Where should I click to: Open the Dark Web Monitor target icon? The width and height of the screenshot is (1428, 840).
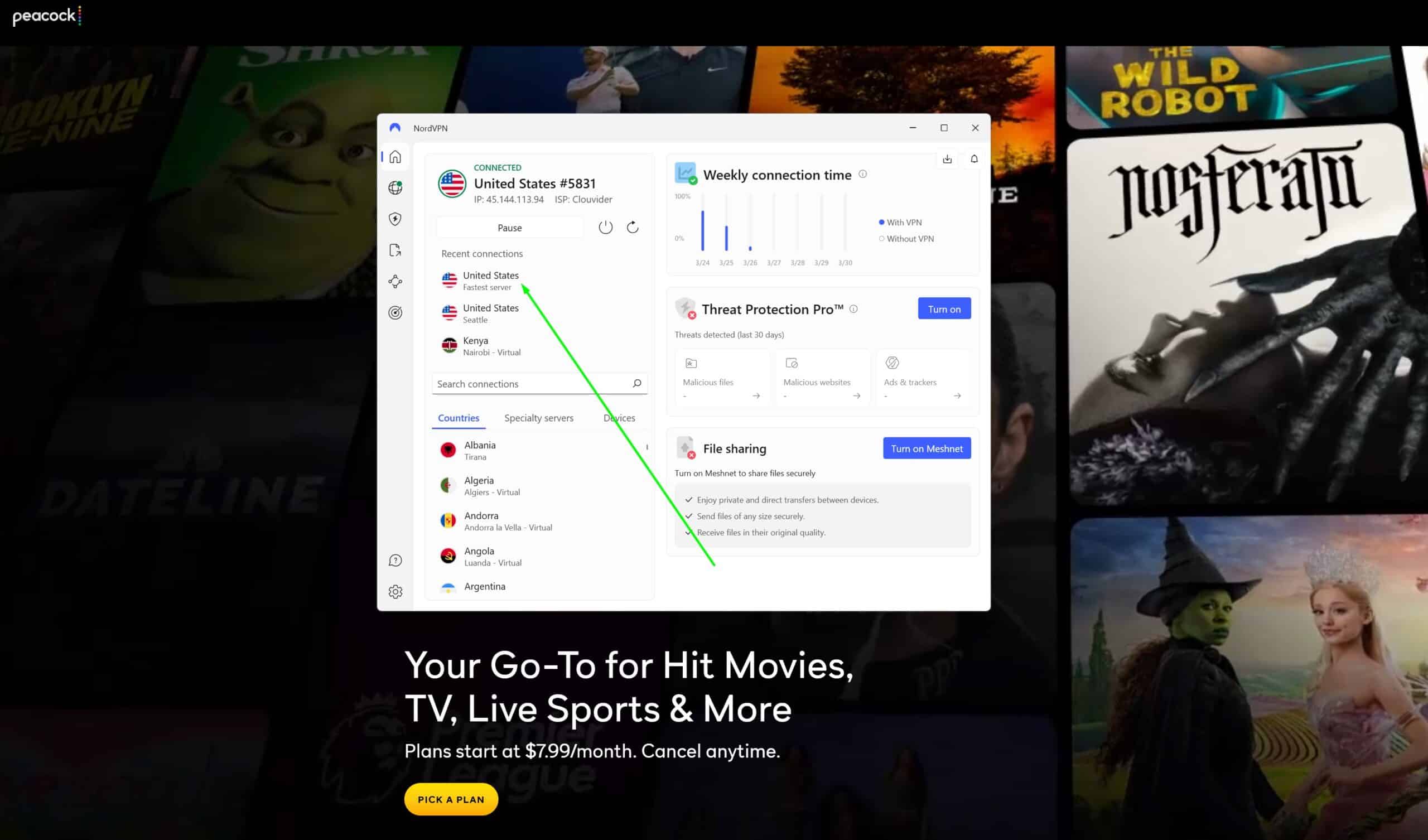(x=395, y=312)
